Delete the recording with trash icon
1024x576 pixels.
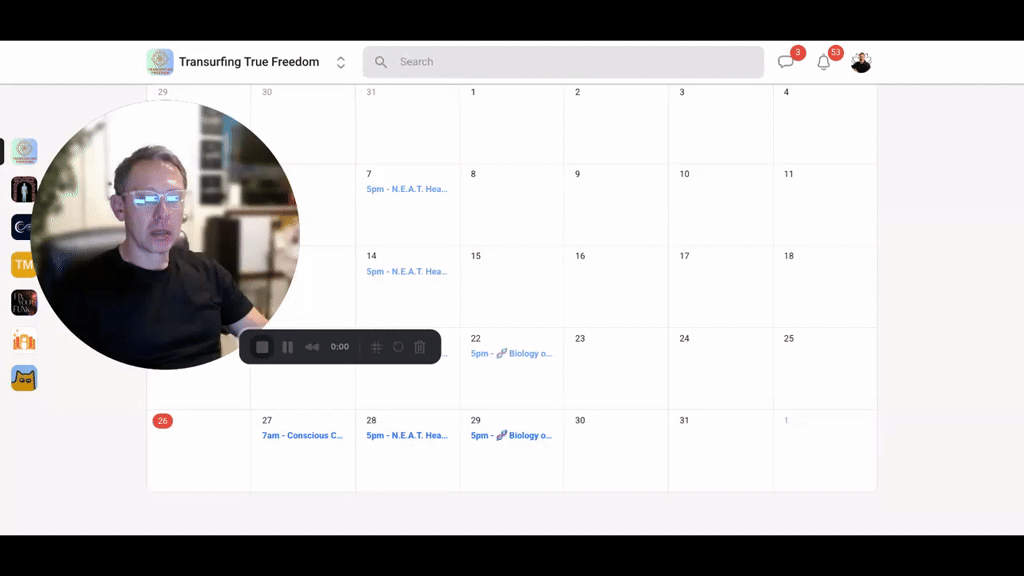(x=420, y=347)
